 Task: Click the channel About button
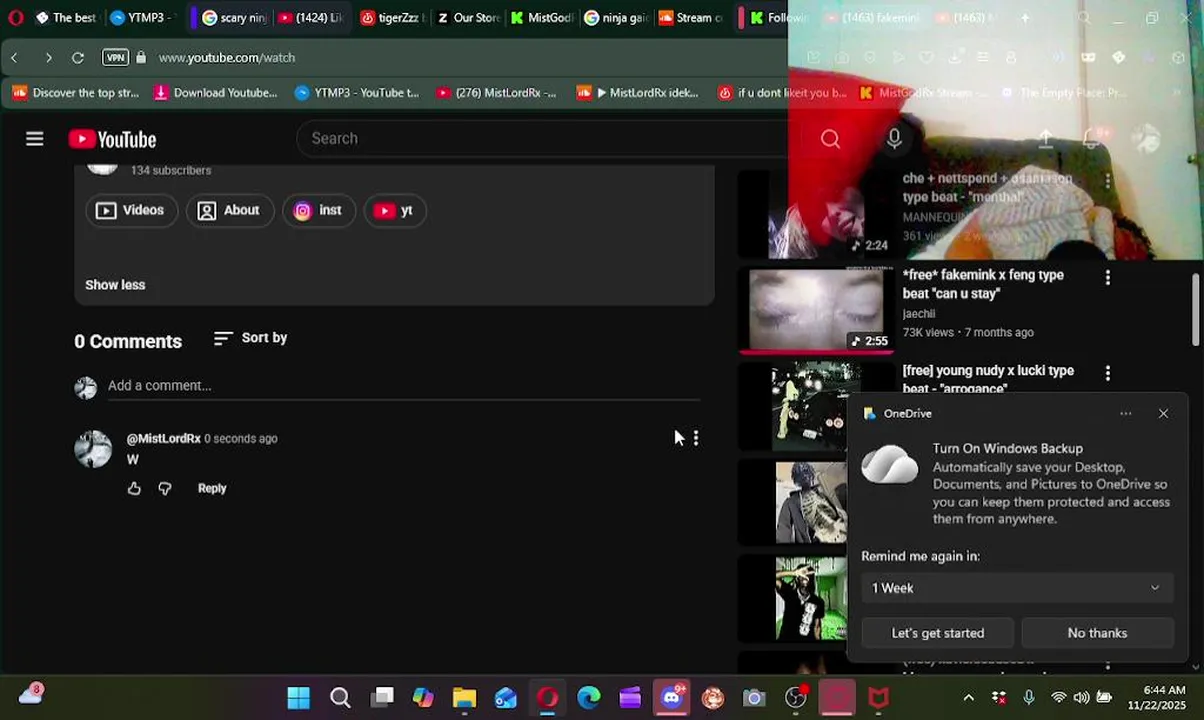[x=229, y=211]
